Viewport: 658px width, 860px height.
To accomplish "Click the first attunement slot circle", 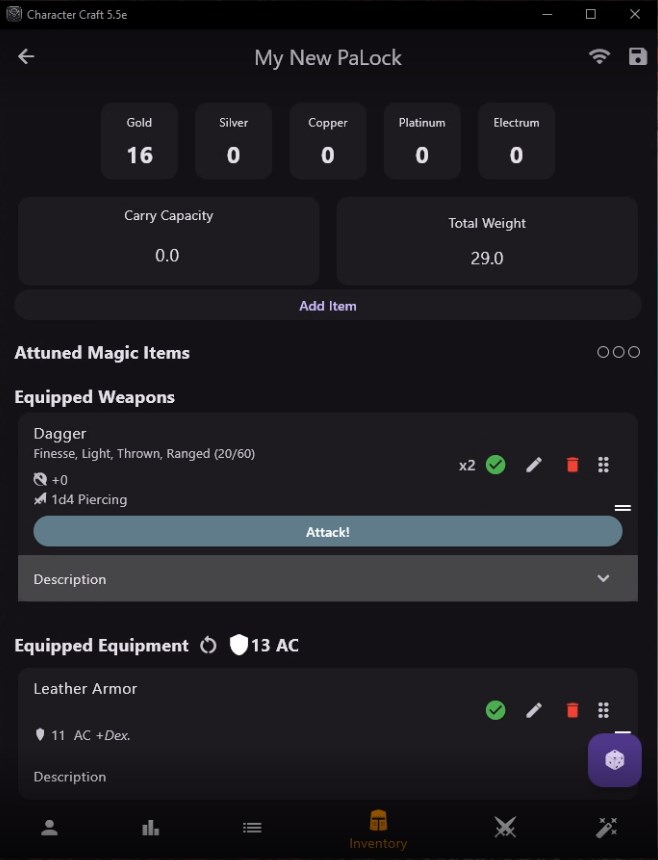I will point(604,352).
